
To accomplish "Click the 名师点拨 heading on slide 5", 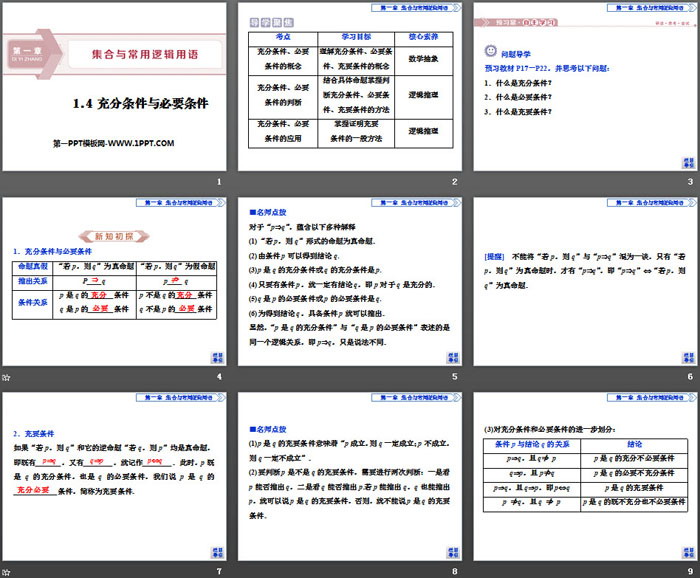I will pyautogui.click(x=268, y=212).
